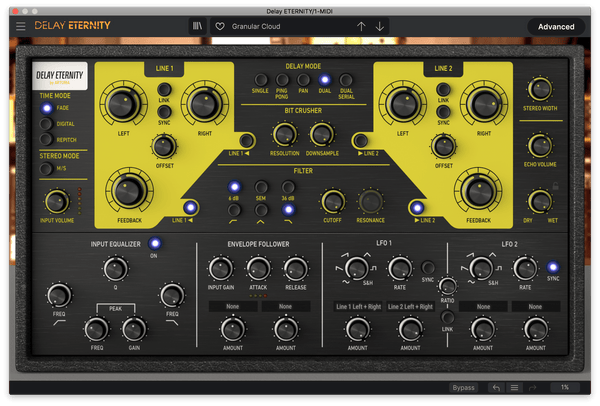Open edit history list icon
The width and height of the screenshot is (600, 406).
(514, 388)
